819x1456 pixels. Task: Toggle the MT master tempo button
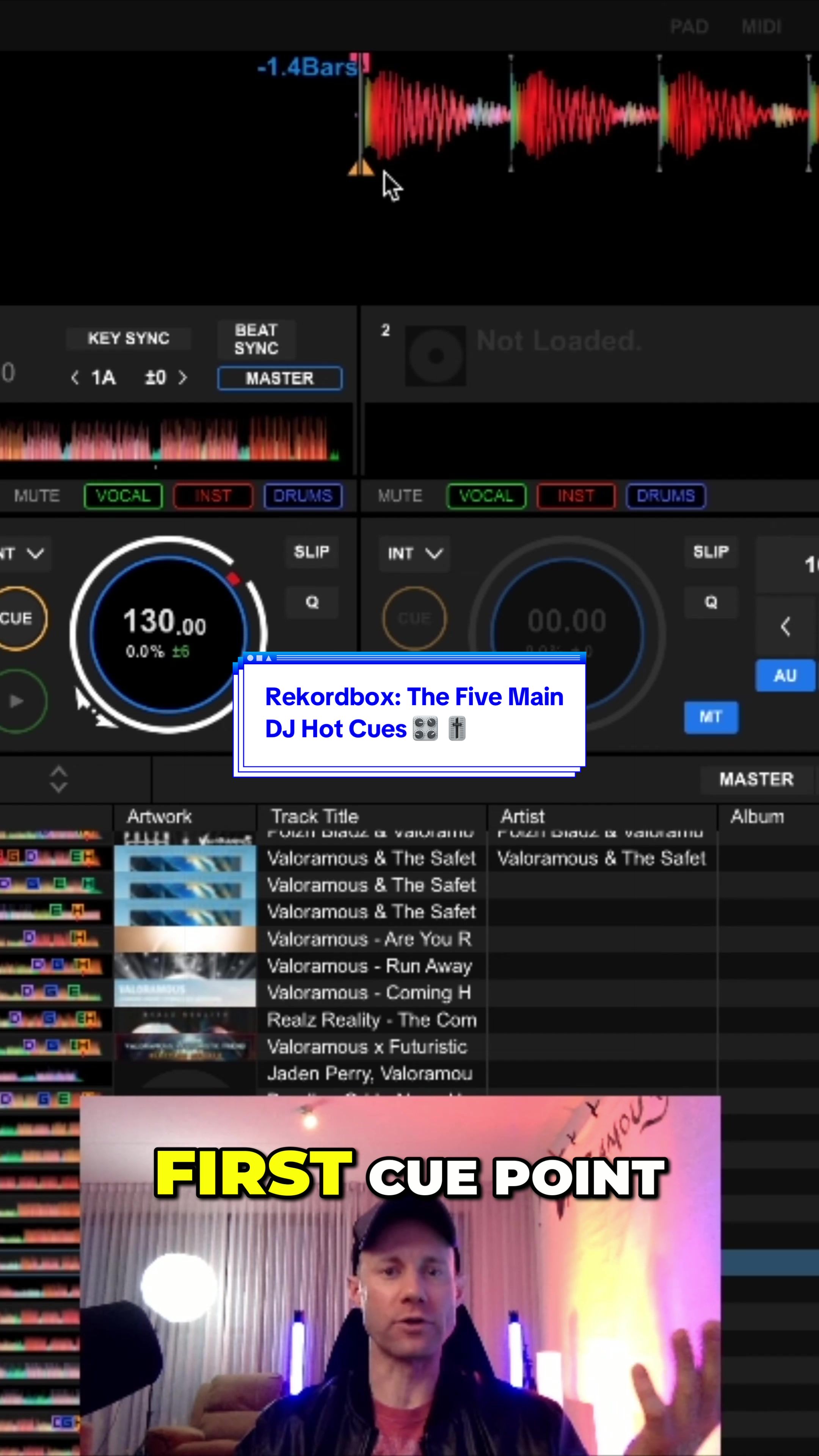point(711,717)
